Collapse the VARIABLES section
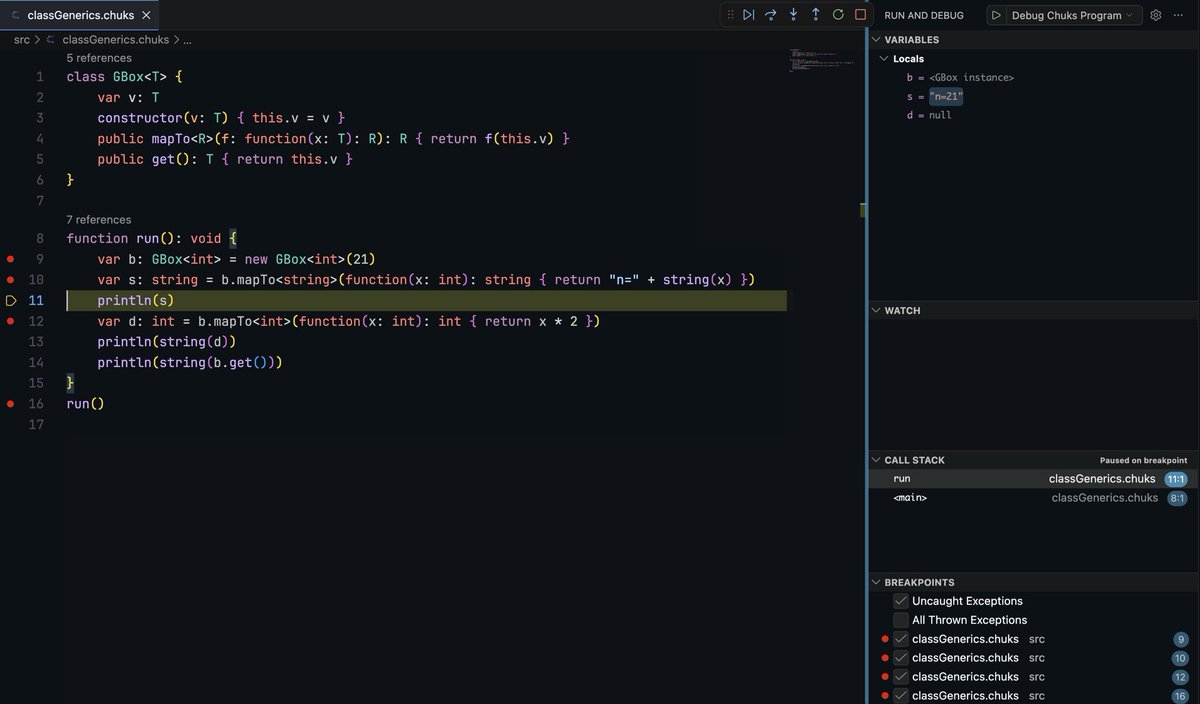 pos(876,40)
